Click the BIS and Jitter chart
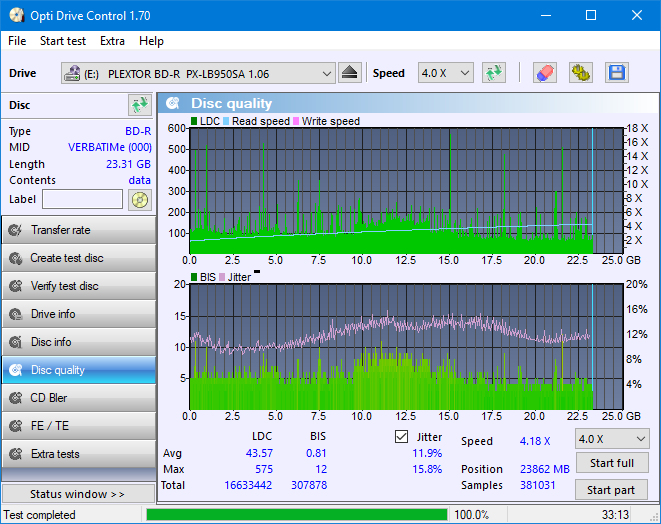The height and width of the screenshot is (524, 661). pyautogui.click(x=406, y=347)
